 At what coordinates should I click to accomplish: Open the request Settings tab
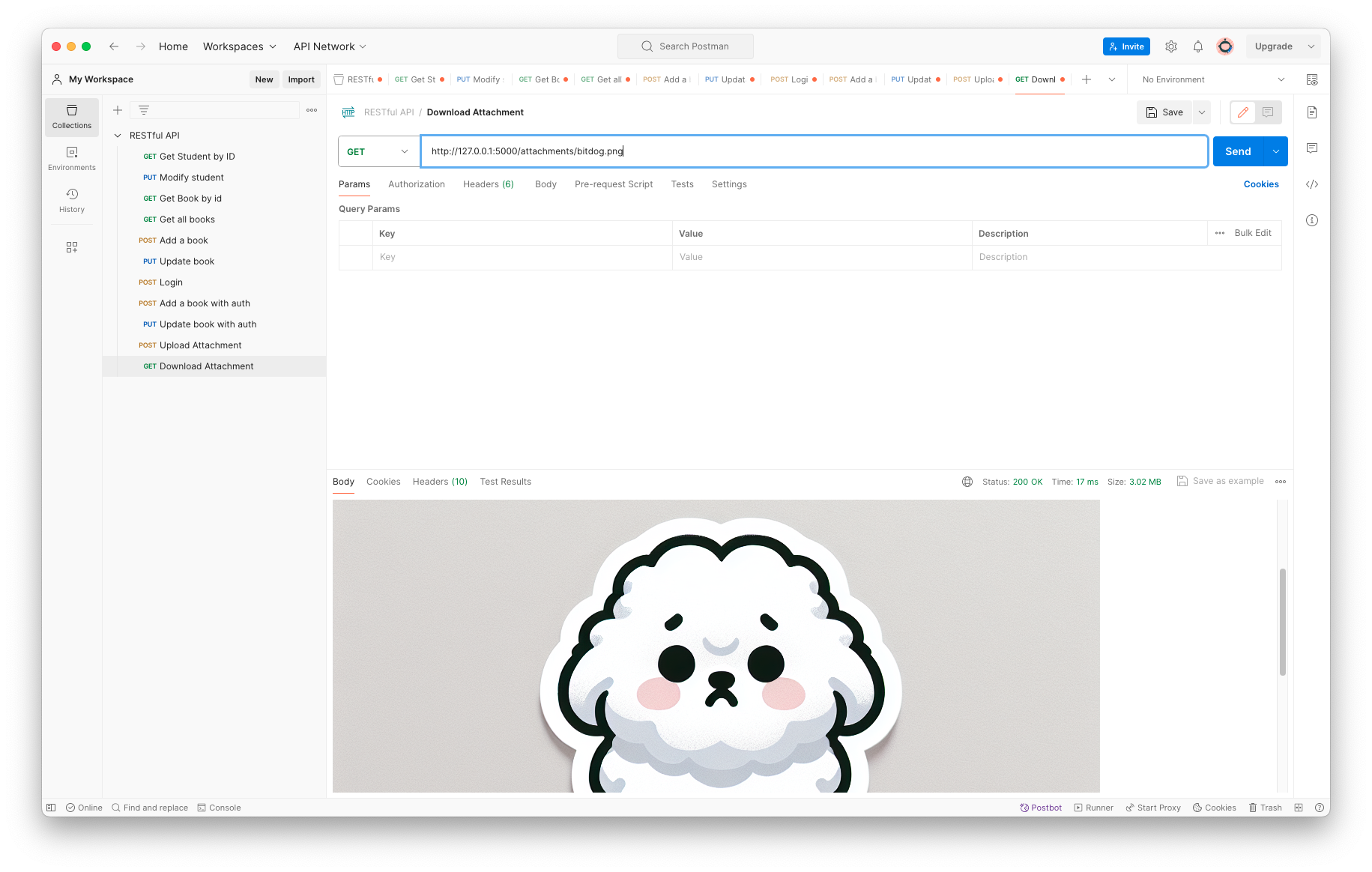729,184
